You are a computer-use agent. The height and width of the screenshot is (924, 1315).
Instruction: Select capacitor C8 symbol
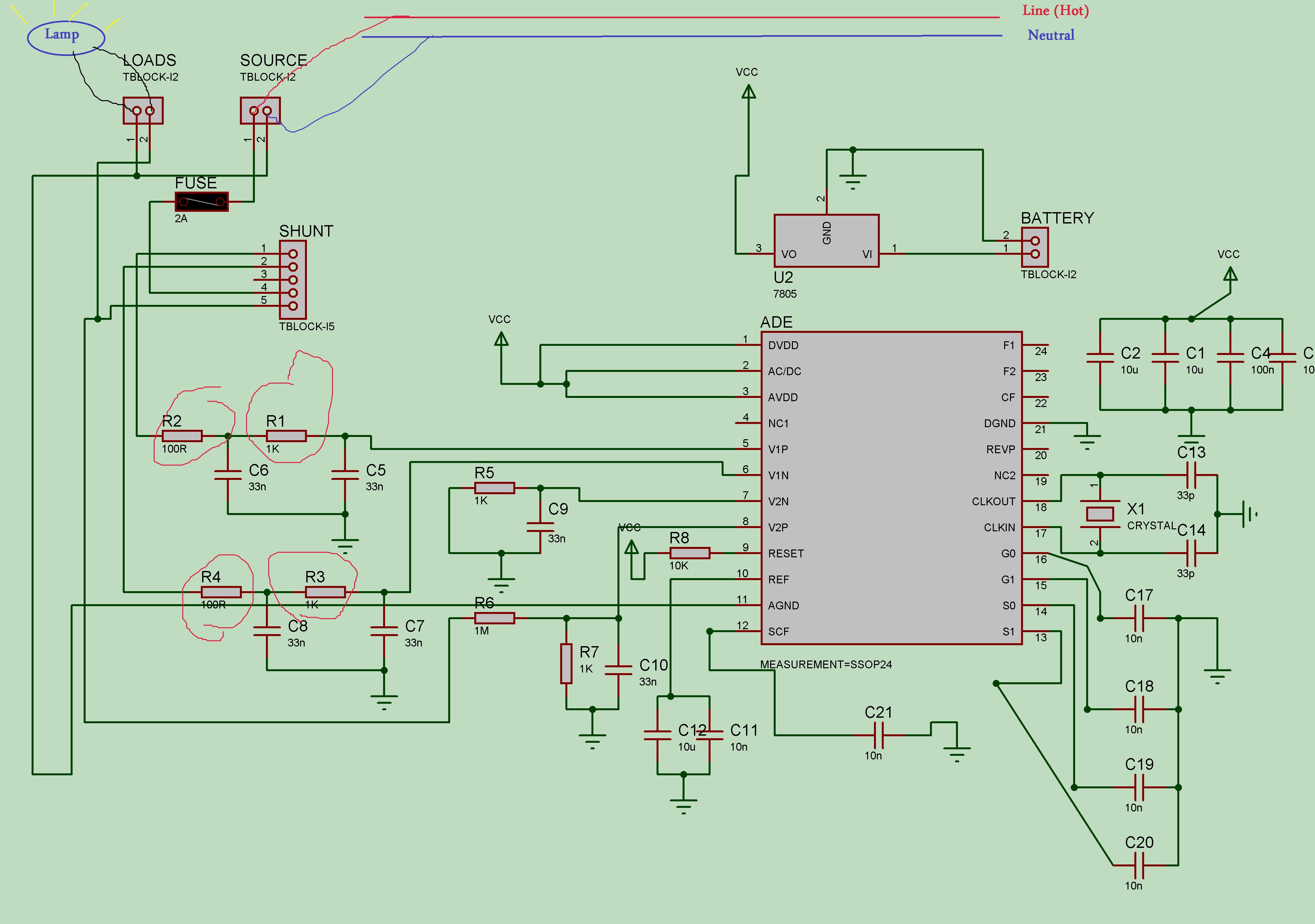267,631
